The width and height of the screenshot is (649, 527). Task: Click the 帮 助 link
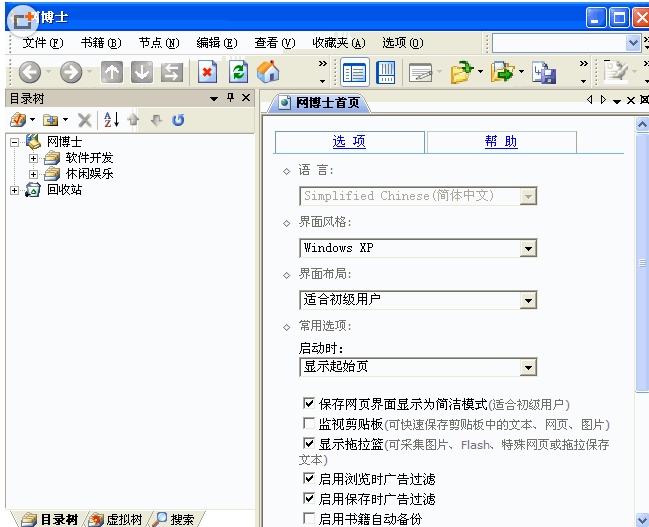[x=501, y=142]
